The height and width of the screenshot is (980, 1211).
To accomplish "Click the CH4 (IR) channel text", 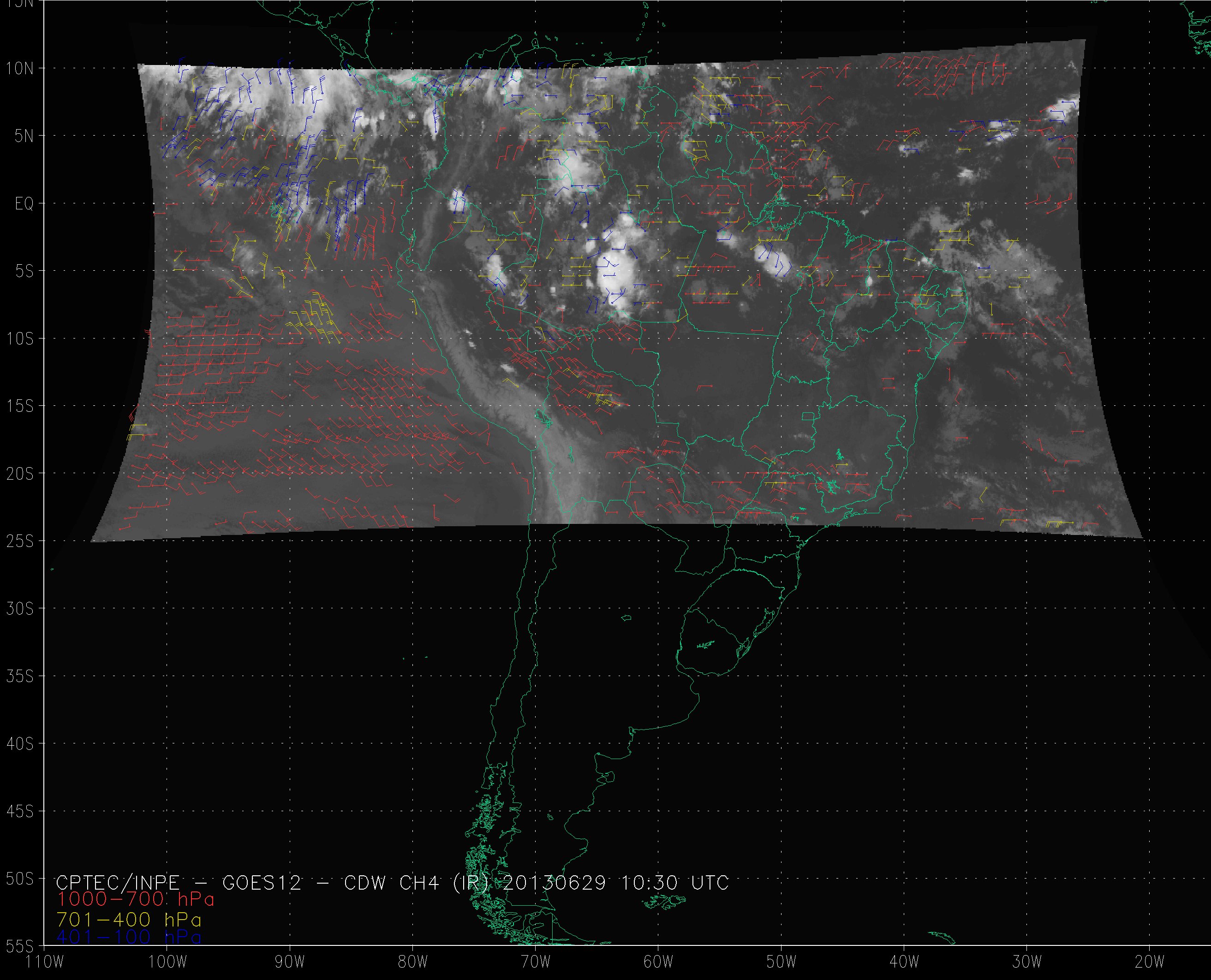I will (x=443, y=882).
